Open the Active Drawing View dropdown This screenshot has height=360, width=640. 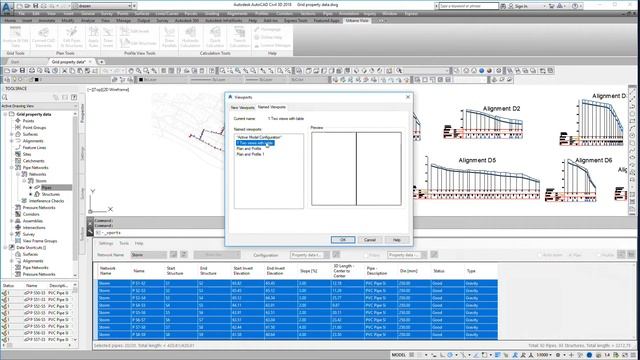(39, 106)
